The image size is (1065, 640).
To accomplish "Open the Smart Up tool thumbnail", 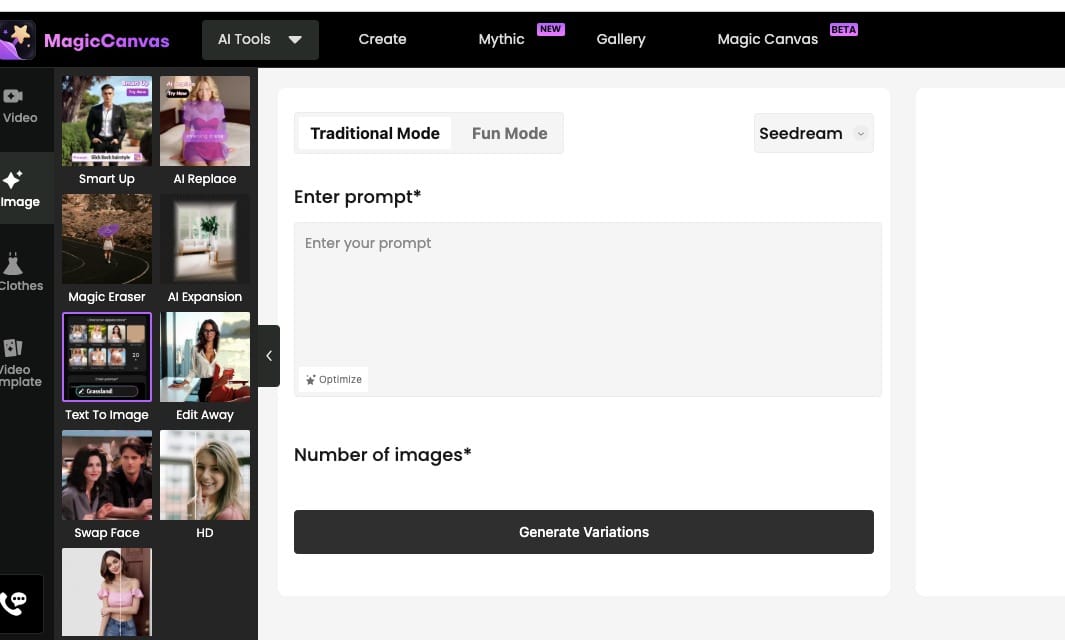I will click(107, 120).
